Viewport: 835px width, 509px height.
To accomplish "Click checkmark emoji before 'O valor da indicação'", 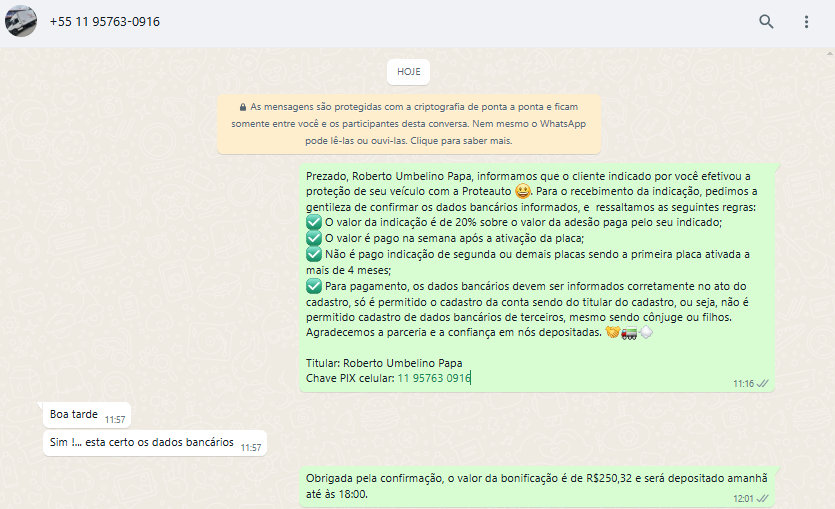I will click(x=313, y=222).
